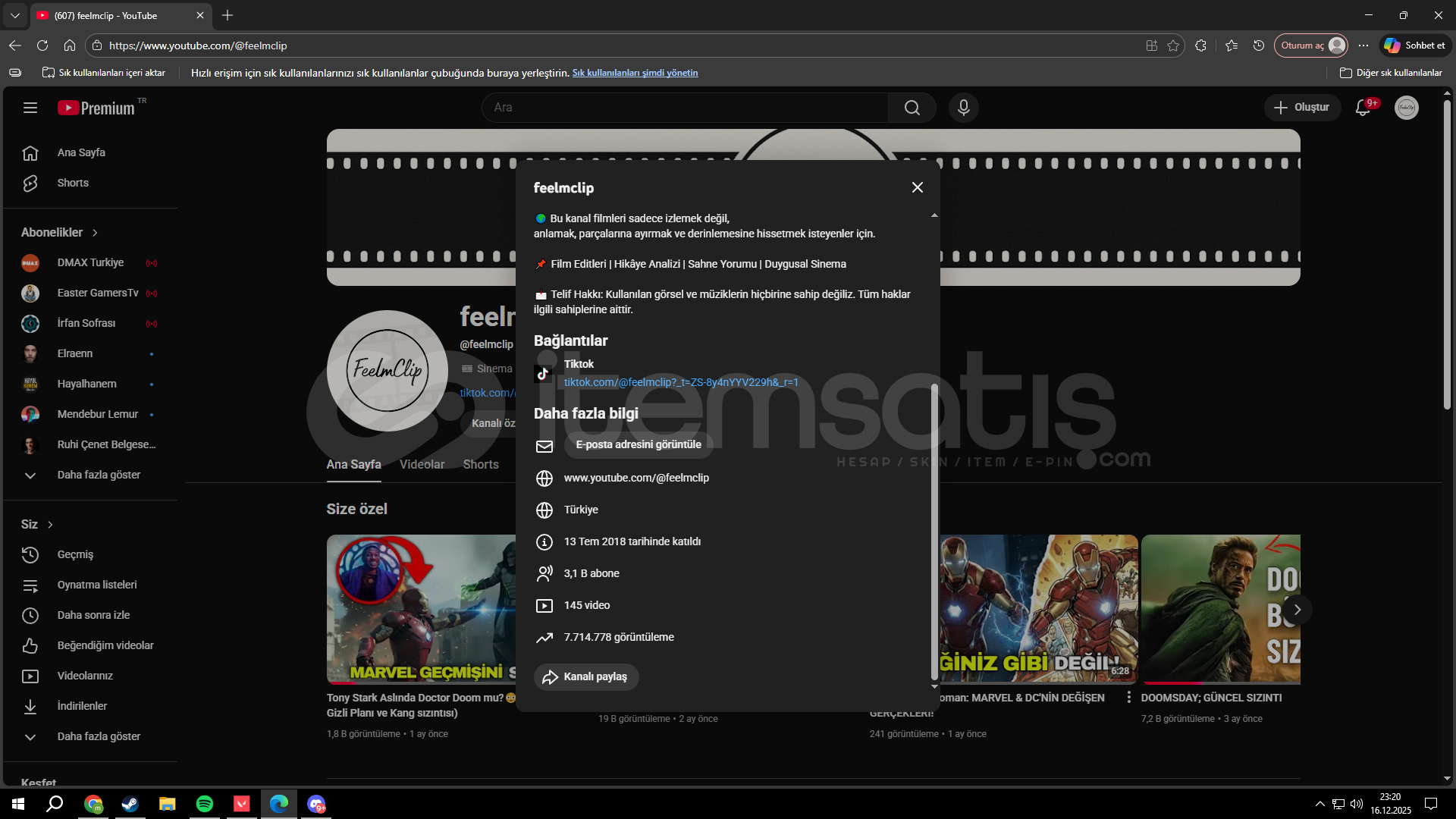Open the Tiktok link in dialog
Screen dimensions: 1456x819
[x=680, y=382]
